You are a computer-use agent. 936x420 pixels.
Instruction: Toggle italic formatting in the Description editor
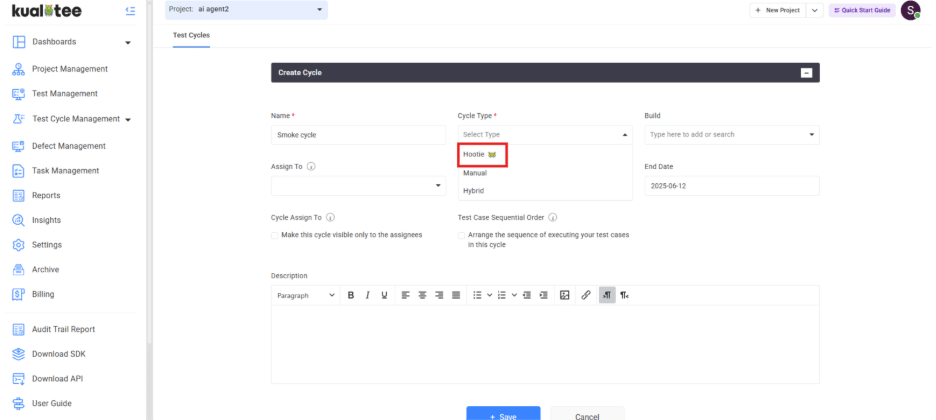click(x=368, y=295)
